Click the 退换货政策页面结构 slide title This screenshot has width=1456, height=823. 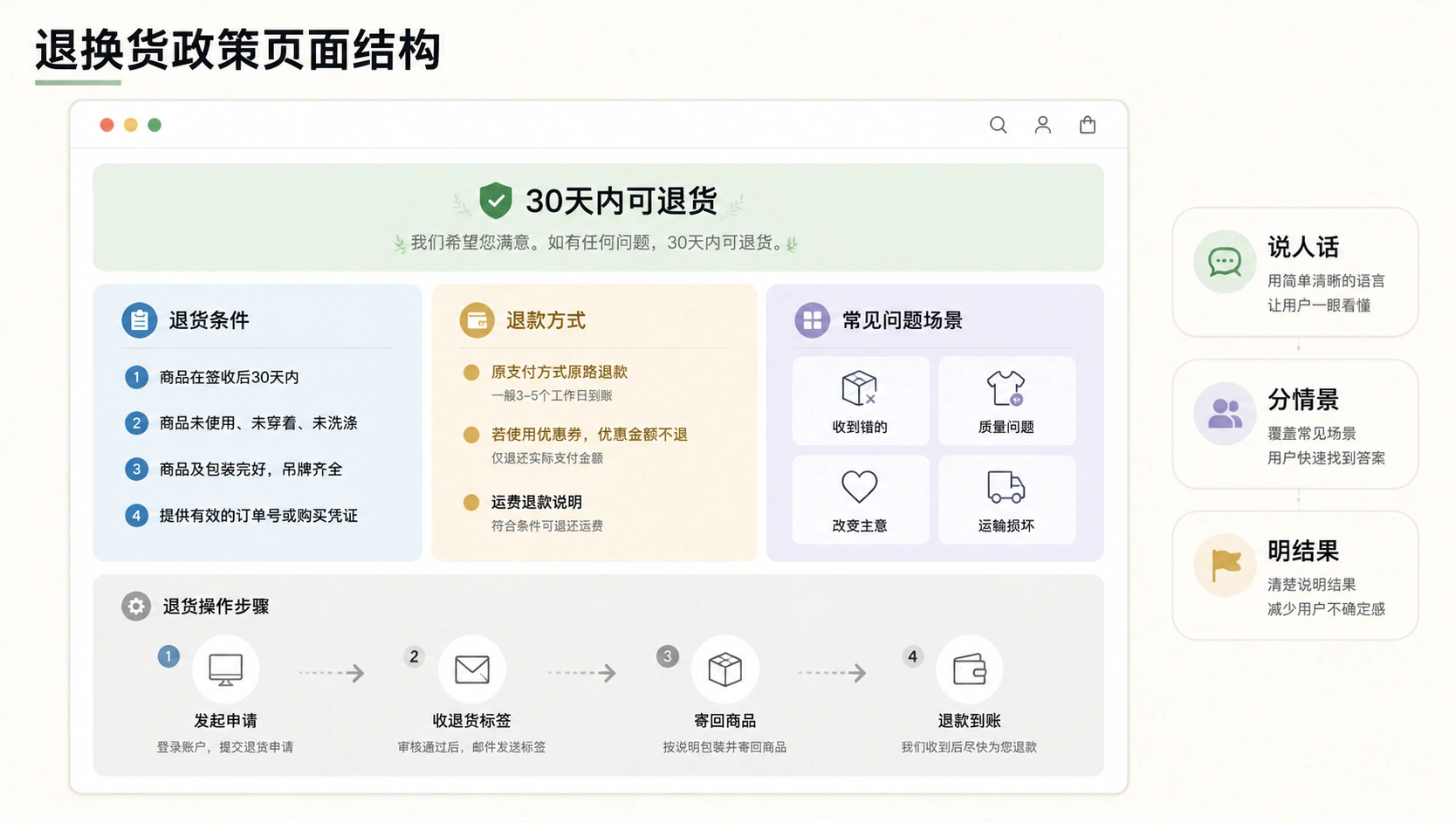[x=237, y=50]
